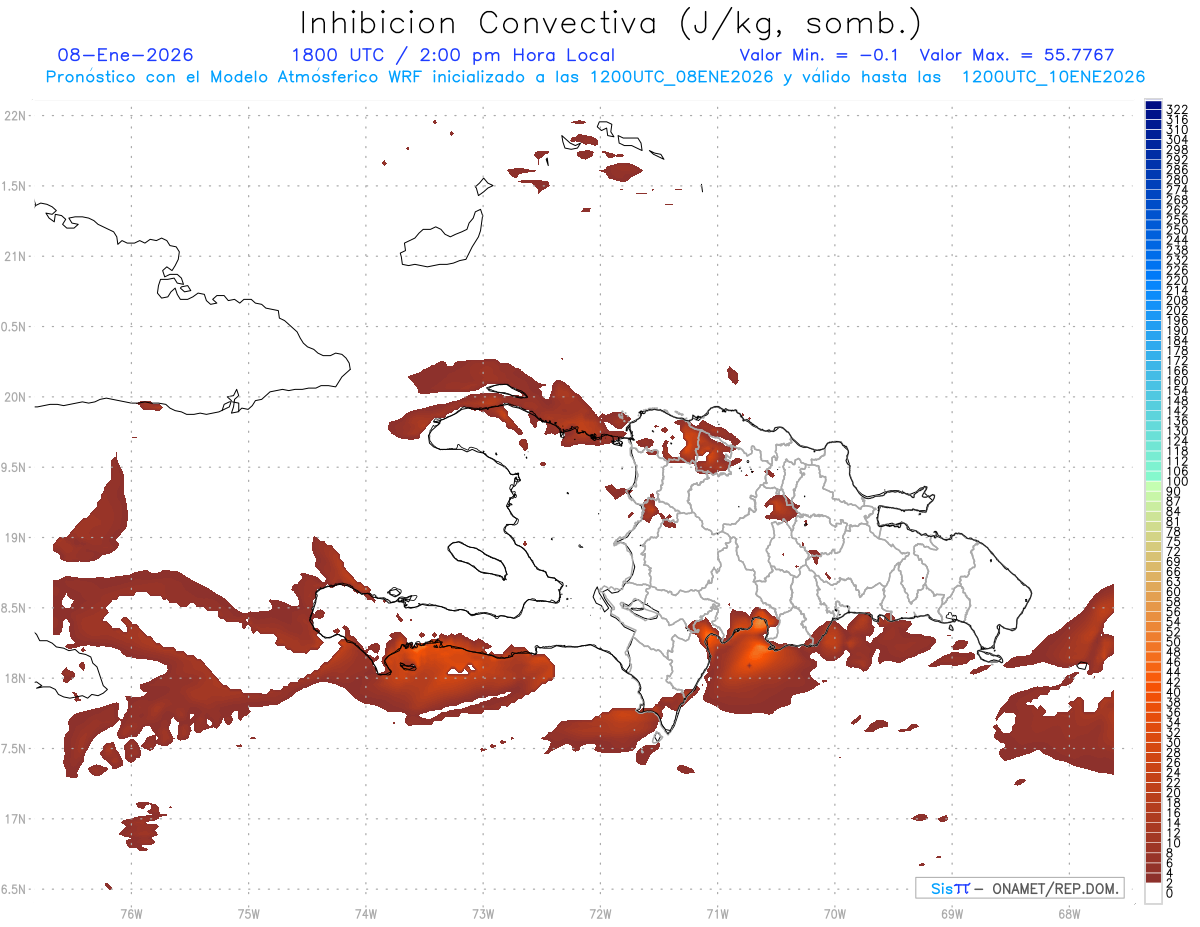Click the '0.5N' latitude label
1200x927 pixels.
click(15, 327)
